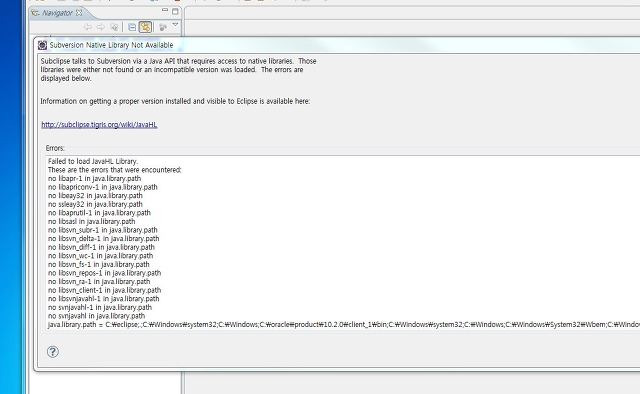Viewport: 640px width, 394px height.
Task: Click 'no ssleay32 in java.library.path' line
Action: [x=95, y=204]
